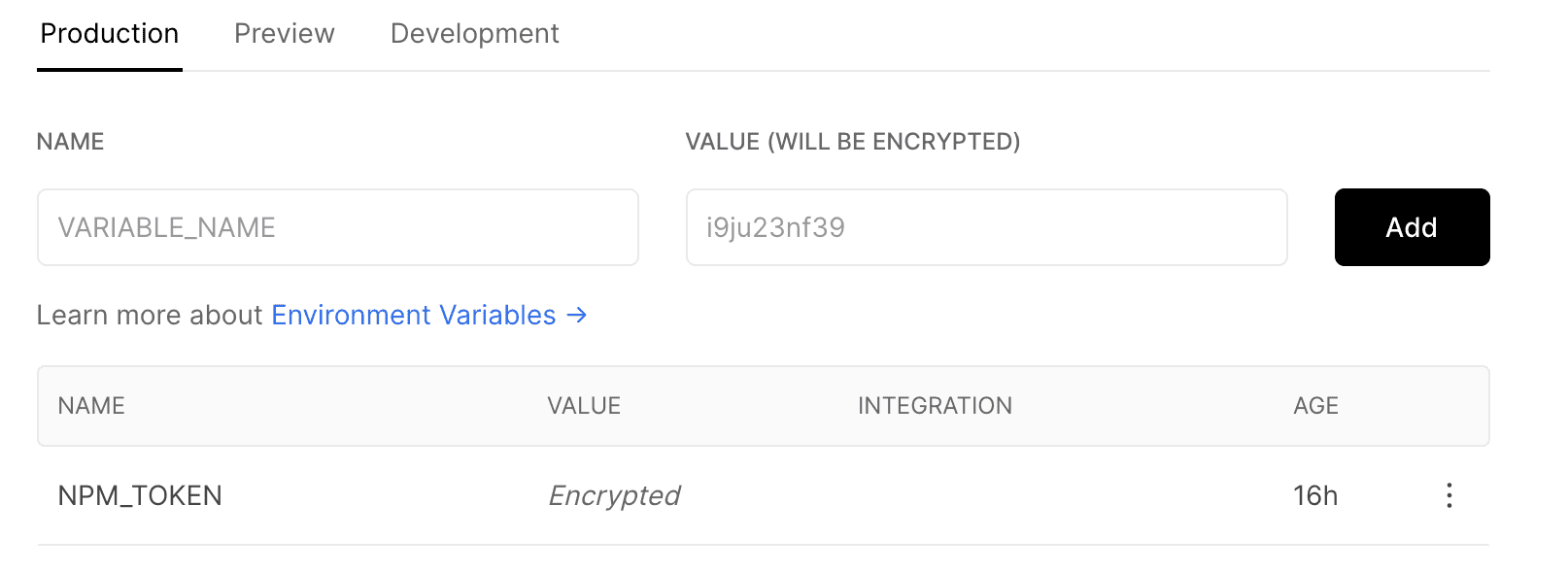Viewport: 1568px width, 573px height.
Task: Open the Preview environment tab
Action: (284, 34)
